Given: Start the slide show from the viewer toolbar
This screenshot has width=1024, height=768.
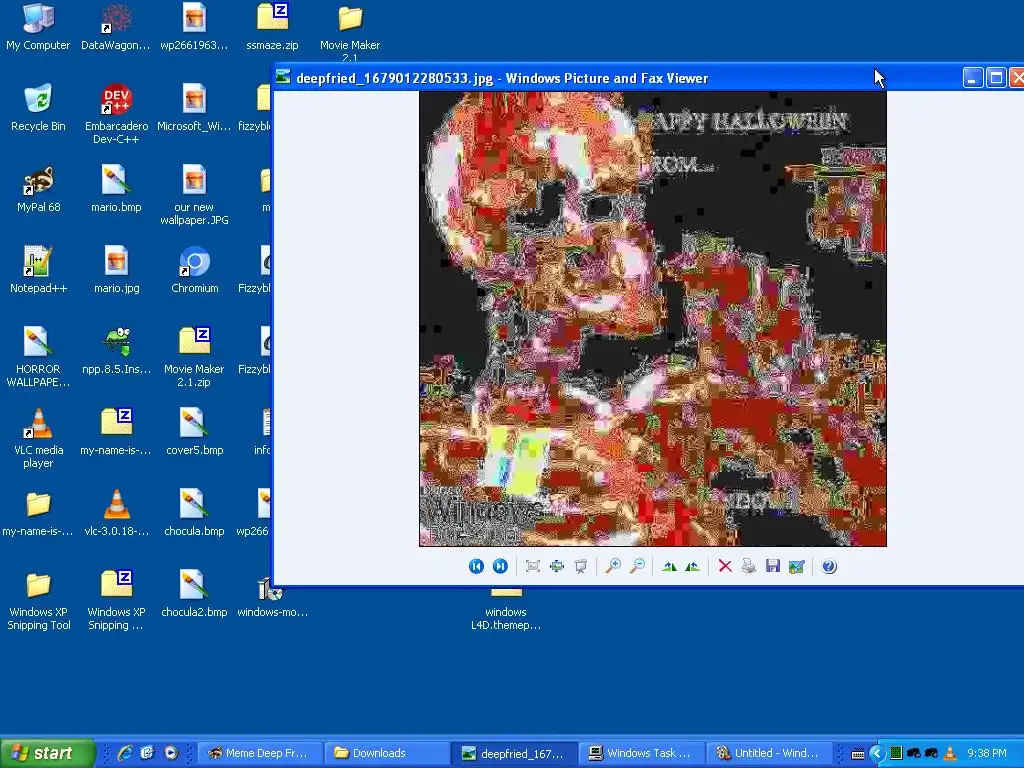Looking at the screenshot, I should [x=581, y=566].
